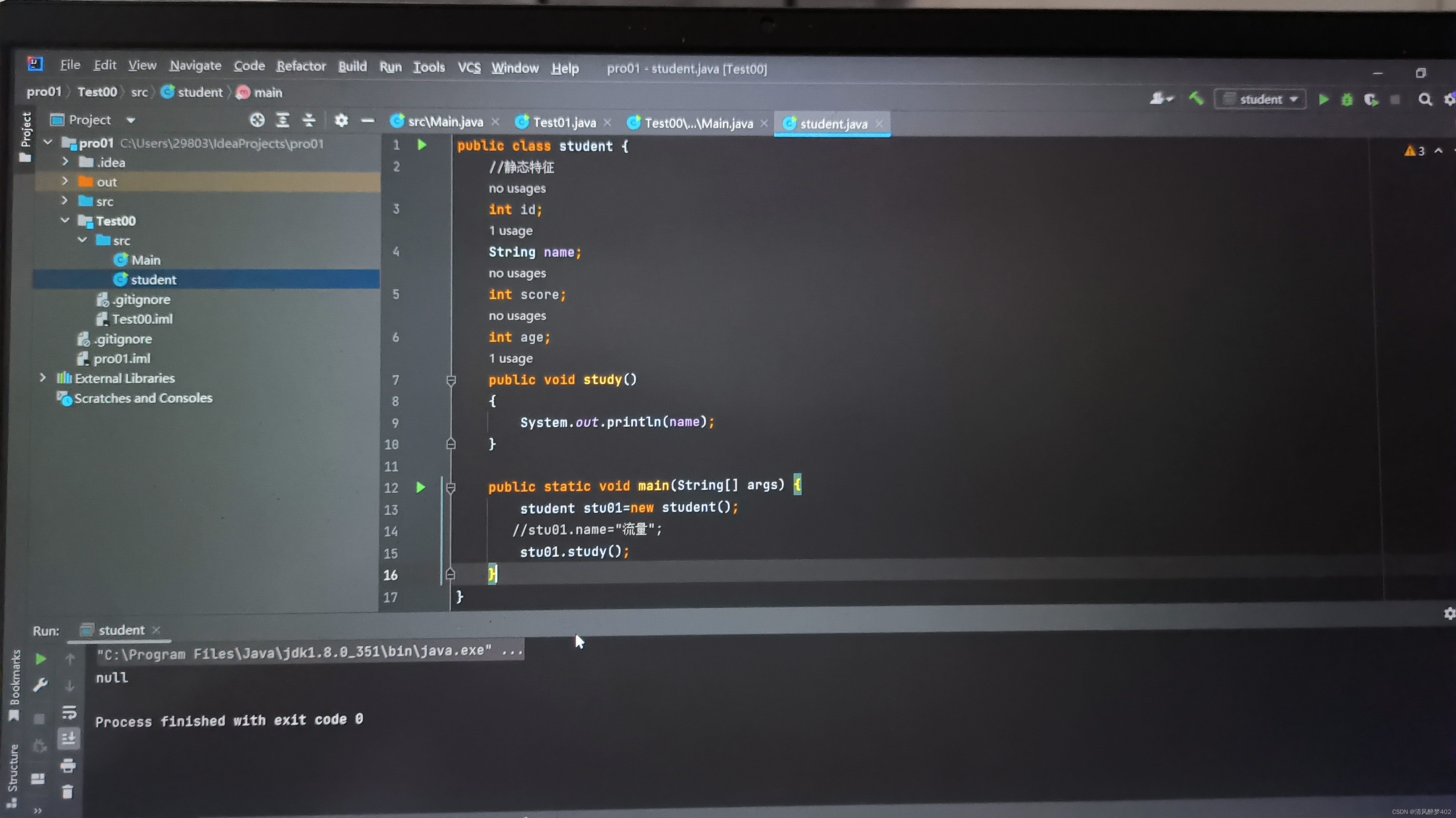Open the wrench settings icon in the Run panel
Viewport: 1456px width, 818px height.
[40, 685]
